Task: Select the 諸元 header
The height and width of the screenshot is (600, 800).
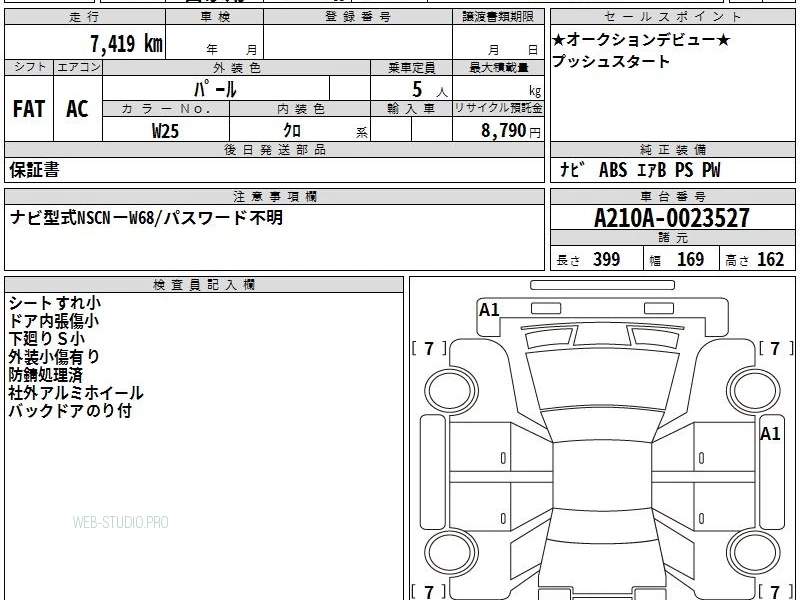Action: (x=672, y=237)
